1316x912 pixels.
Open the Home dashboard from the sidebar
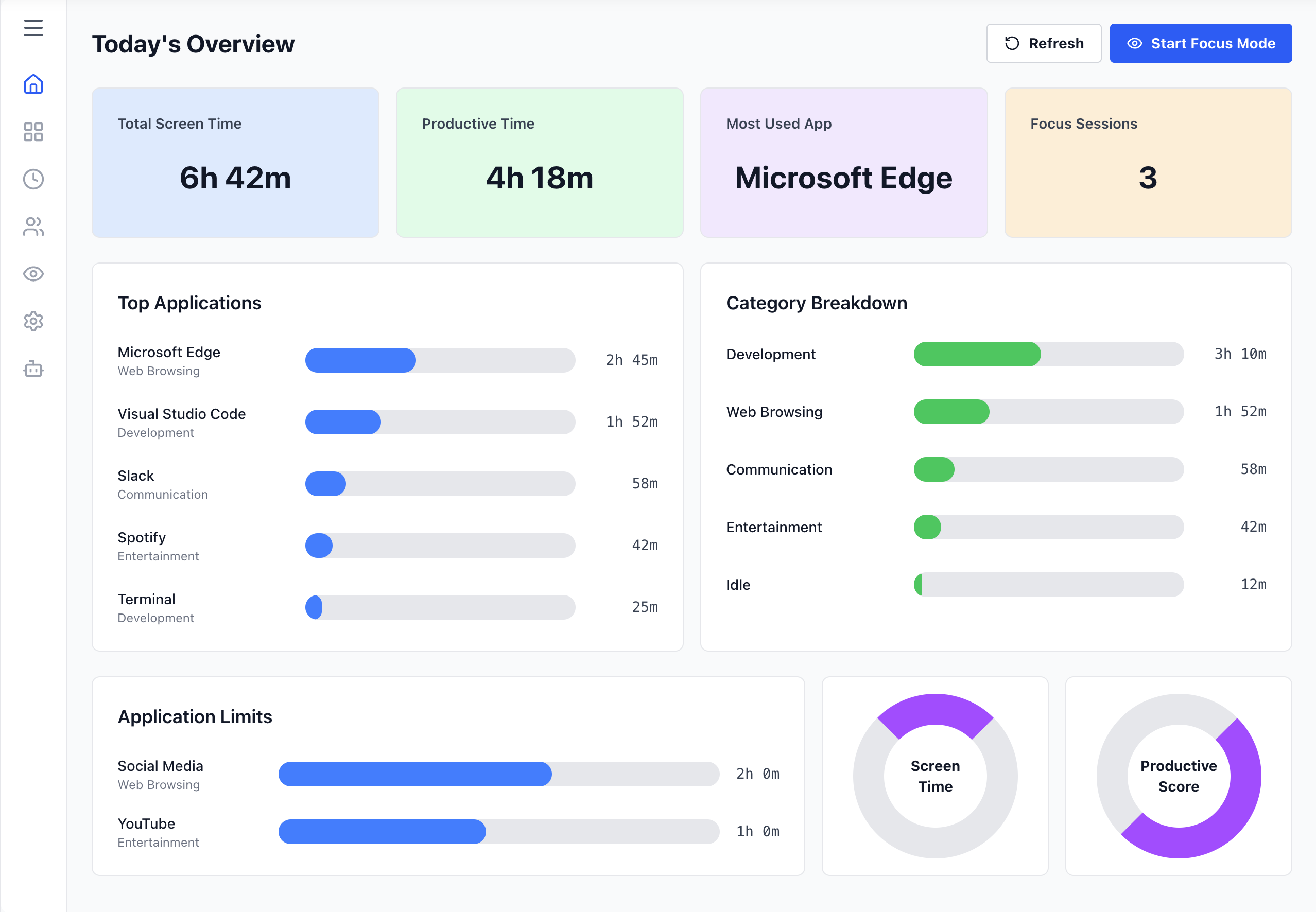point(32,84)
